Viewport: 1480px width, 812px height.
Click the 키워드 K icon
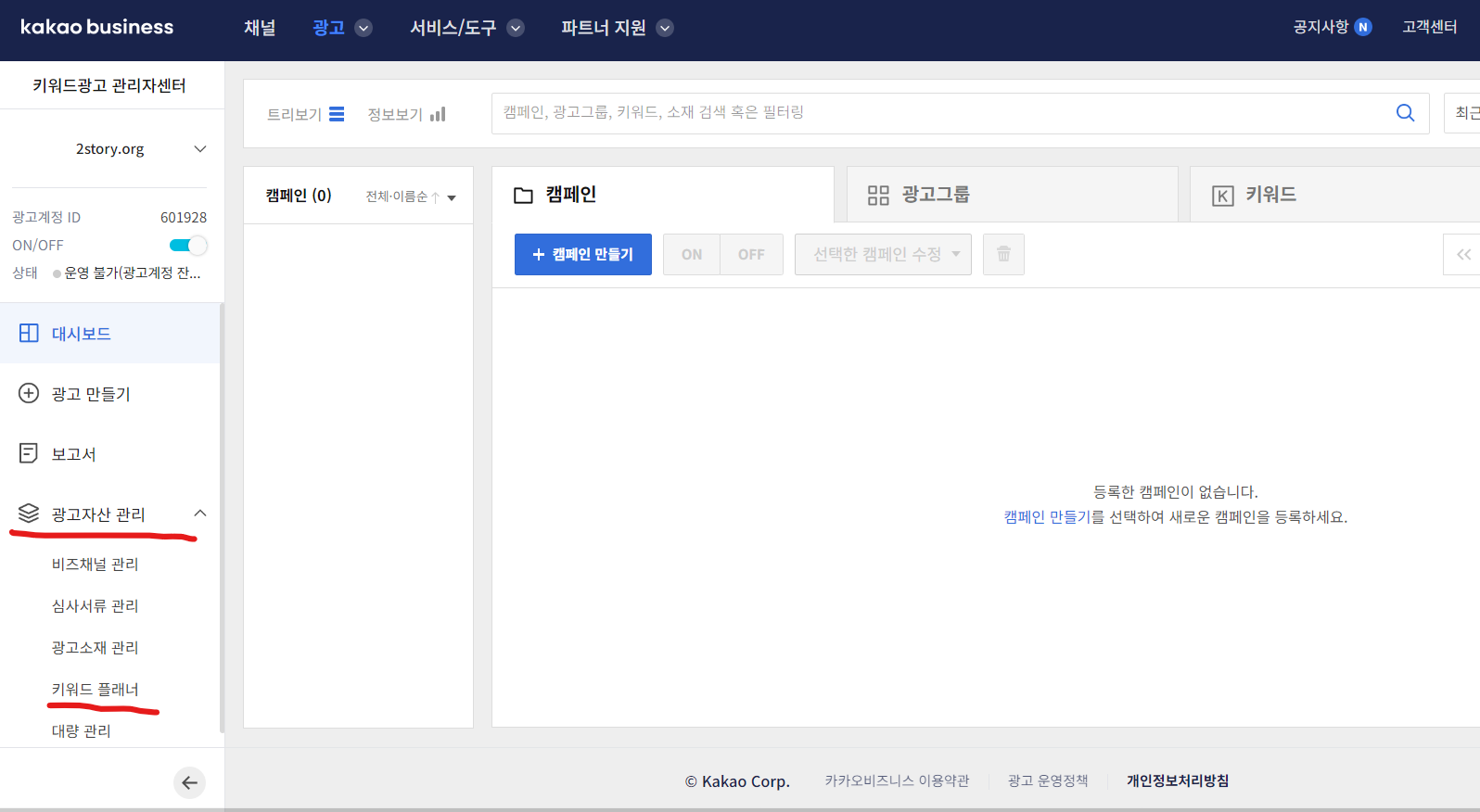(x=1223, y=196)
